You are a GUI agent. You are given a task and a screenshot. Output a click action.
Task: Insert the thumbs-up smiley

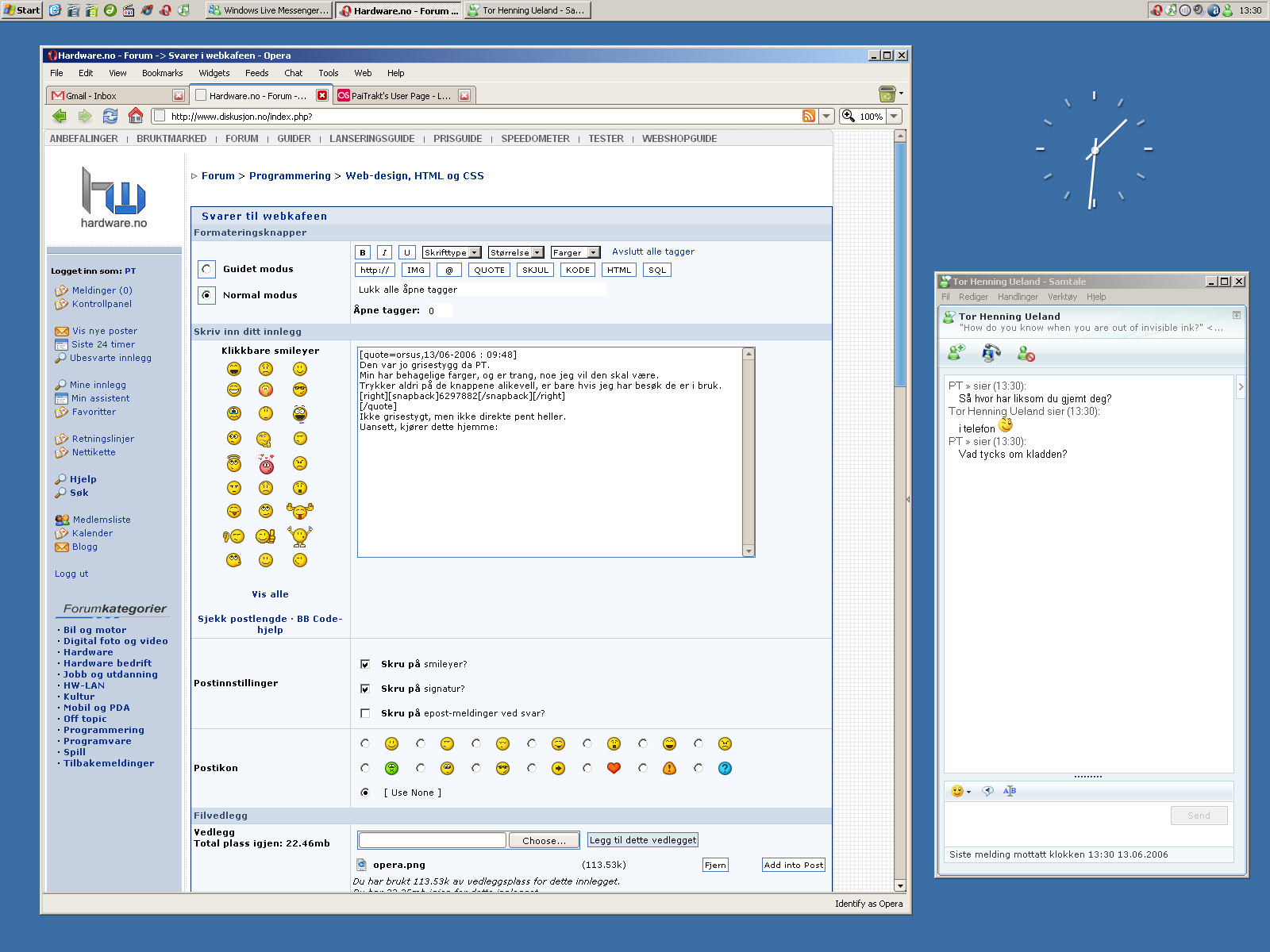(266, 536)
